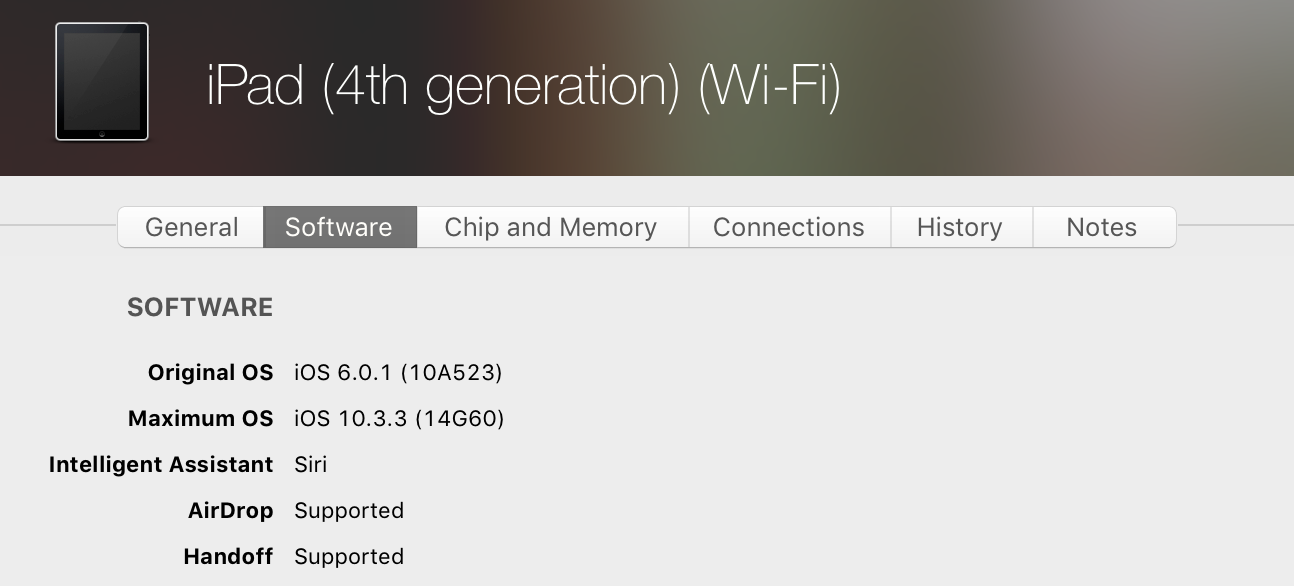Select the Supported value next to AirDrop
This screenshot has width=1294, height=586.
coord(349,511)
